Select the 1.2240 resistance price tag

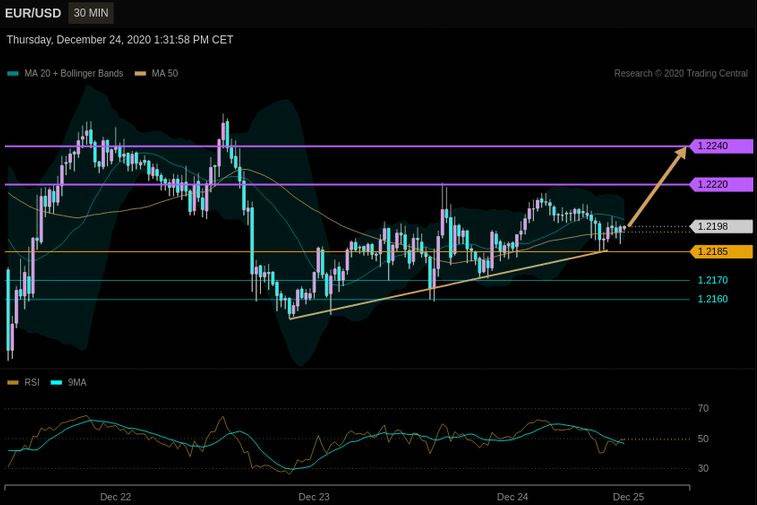pyautogui.click(x=721, y=146)
